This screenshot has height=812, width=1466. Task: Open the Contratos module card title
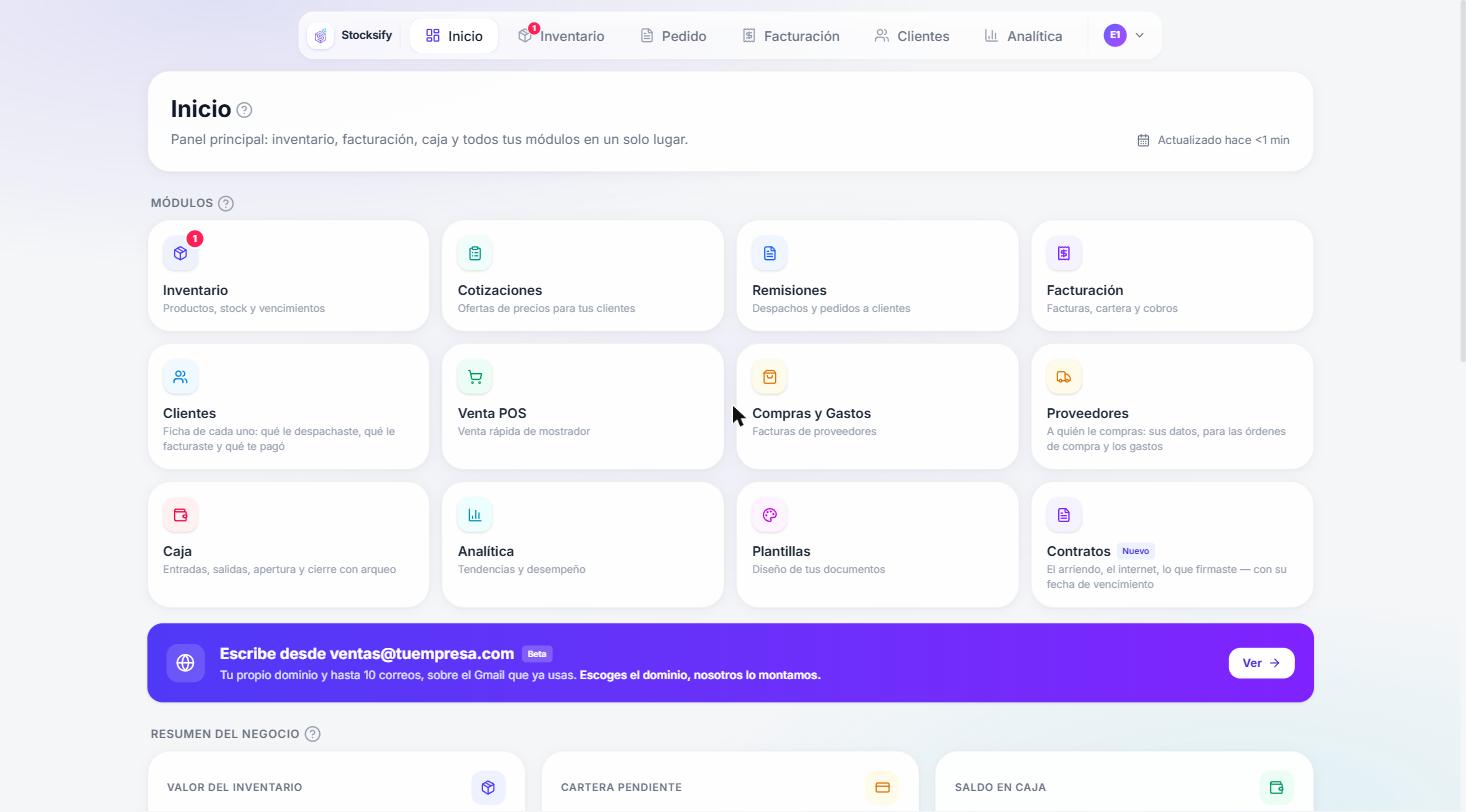pyautogui.click(x=1079, y=551)
